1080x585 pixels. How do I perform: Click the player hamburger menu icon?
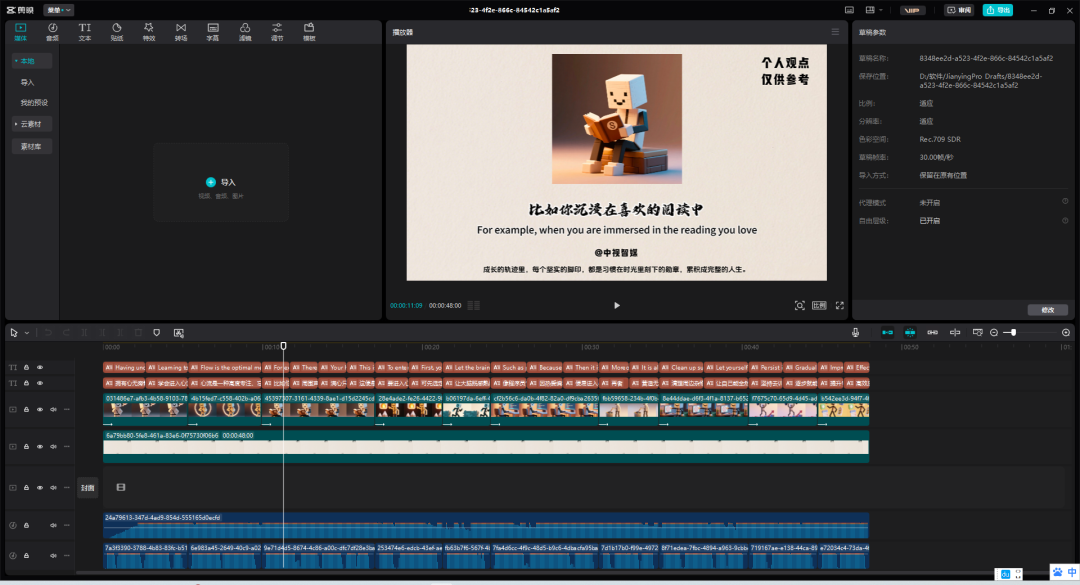click(x=835, y=32)
